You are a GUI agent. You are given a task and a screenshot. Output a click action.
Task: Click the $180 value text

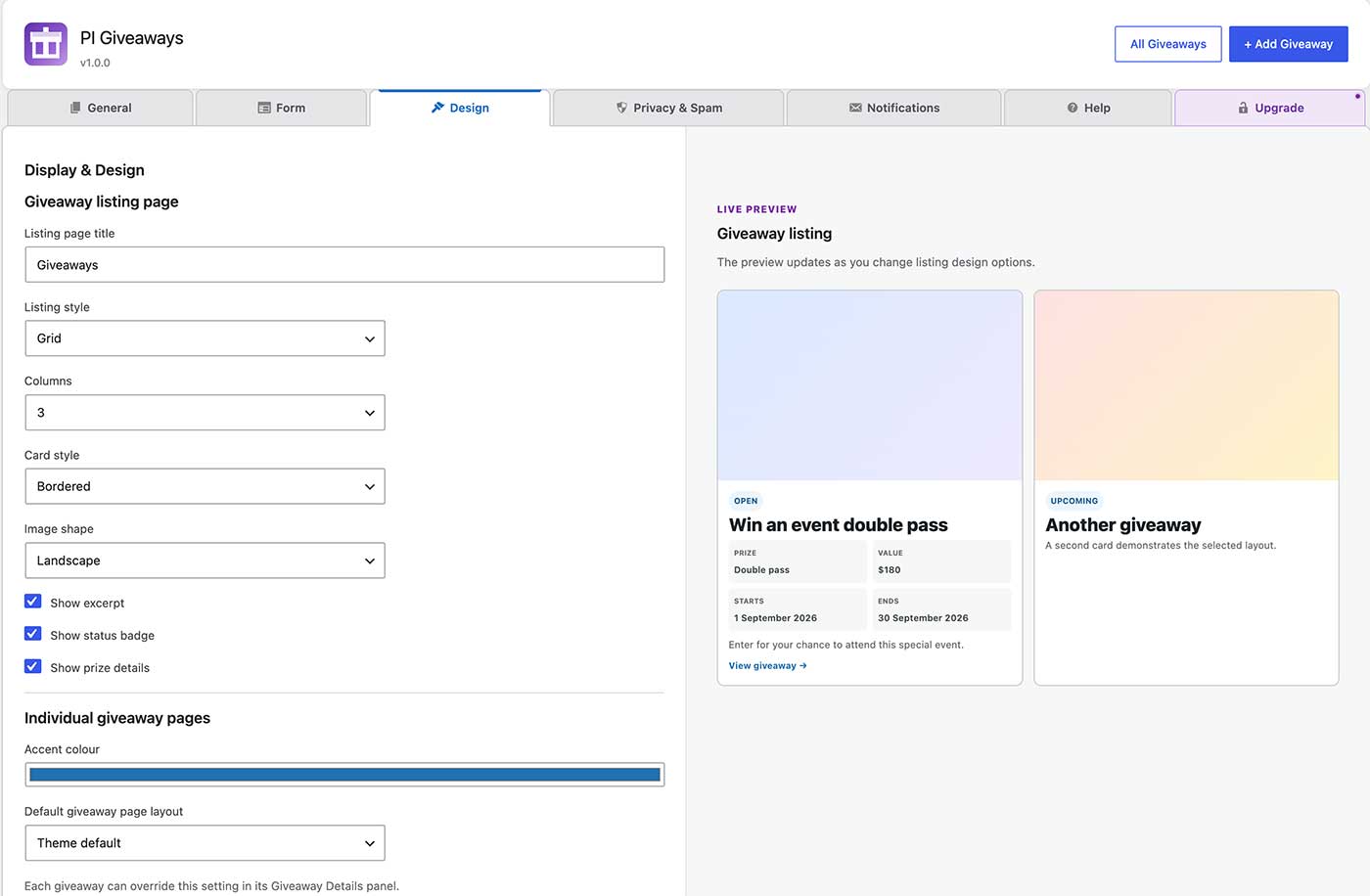coord(890,570)
